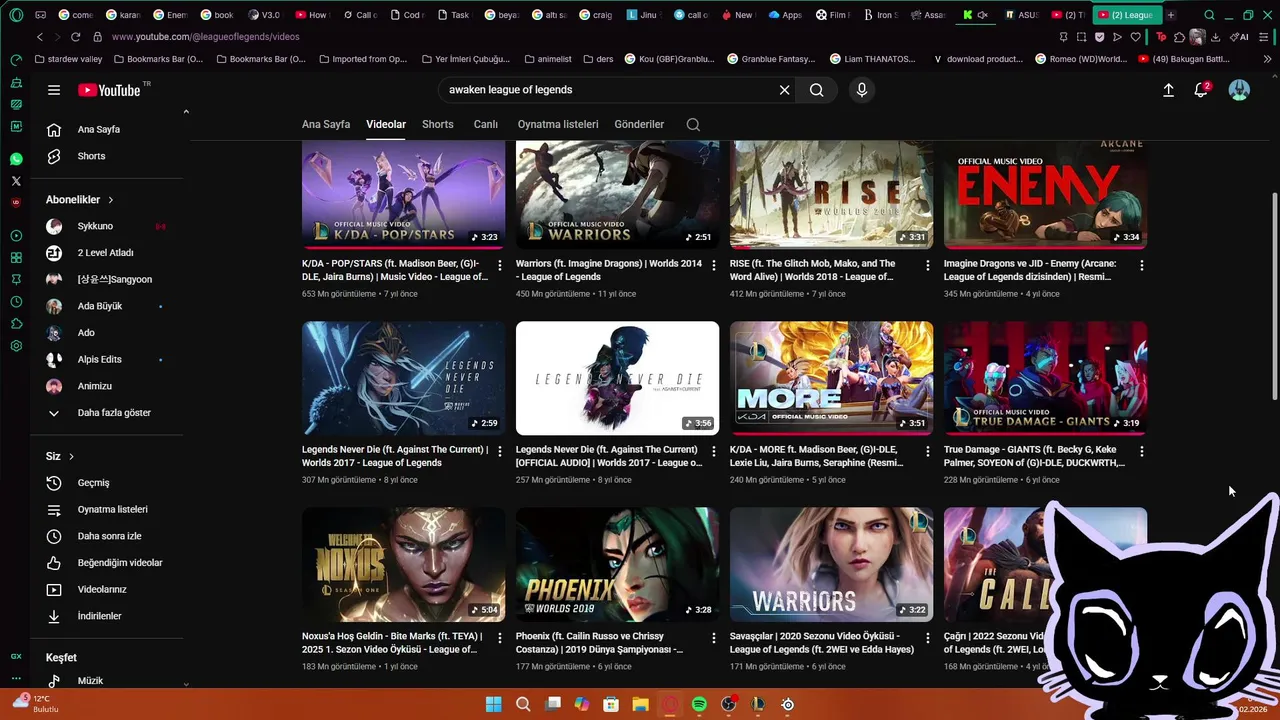Expand the bookmarks bar overflow chevron

pyautogui.click(x=1268, y=59)
